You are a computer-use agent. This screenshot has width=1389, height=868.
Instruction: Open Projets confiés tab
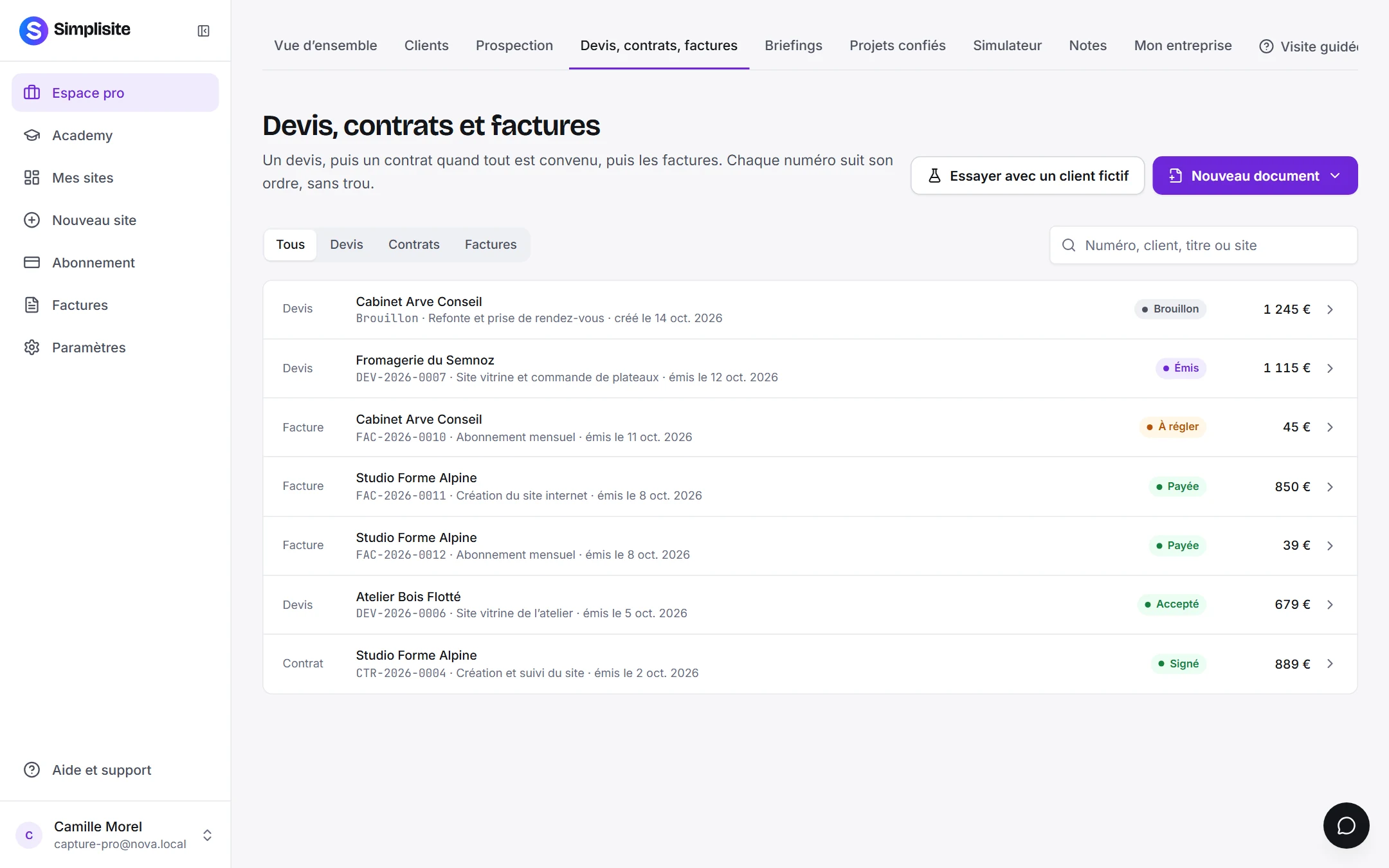click(898, 46)
